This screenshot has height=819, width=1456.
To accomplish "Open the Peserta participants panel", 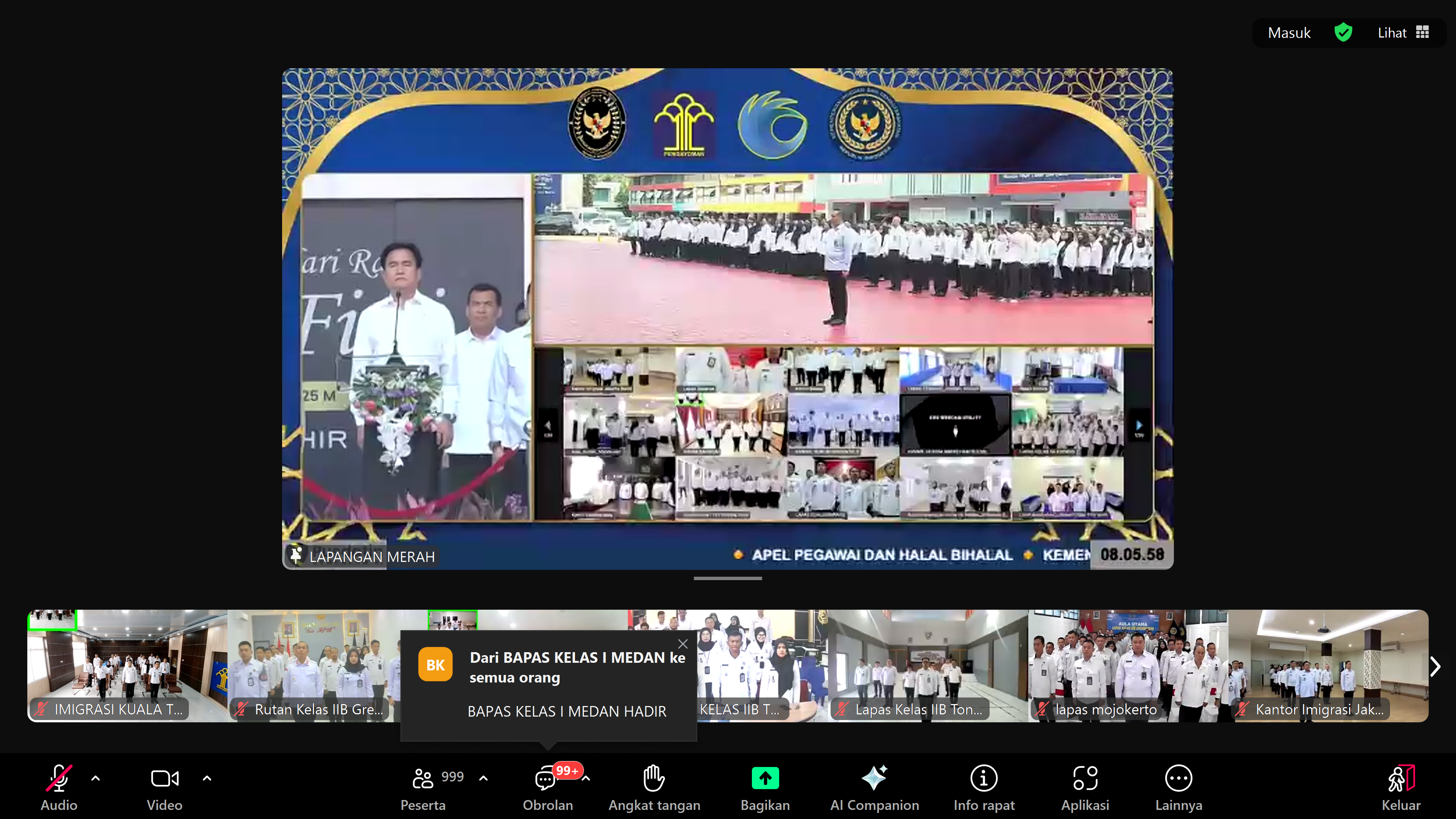I will pyautogui.click(x=424, y=788).
